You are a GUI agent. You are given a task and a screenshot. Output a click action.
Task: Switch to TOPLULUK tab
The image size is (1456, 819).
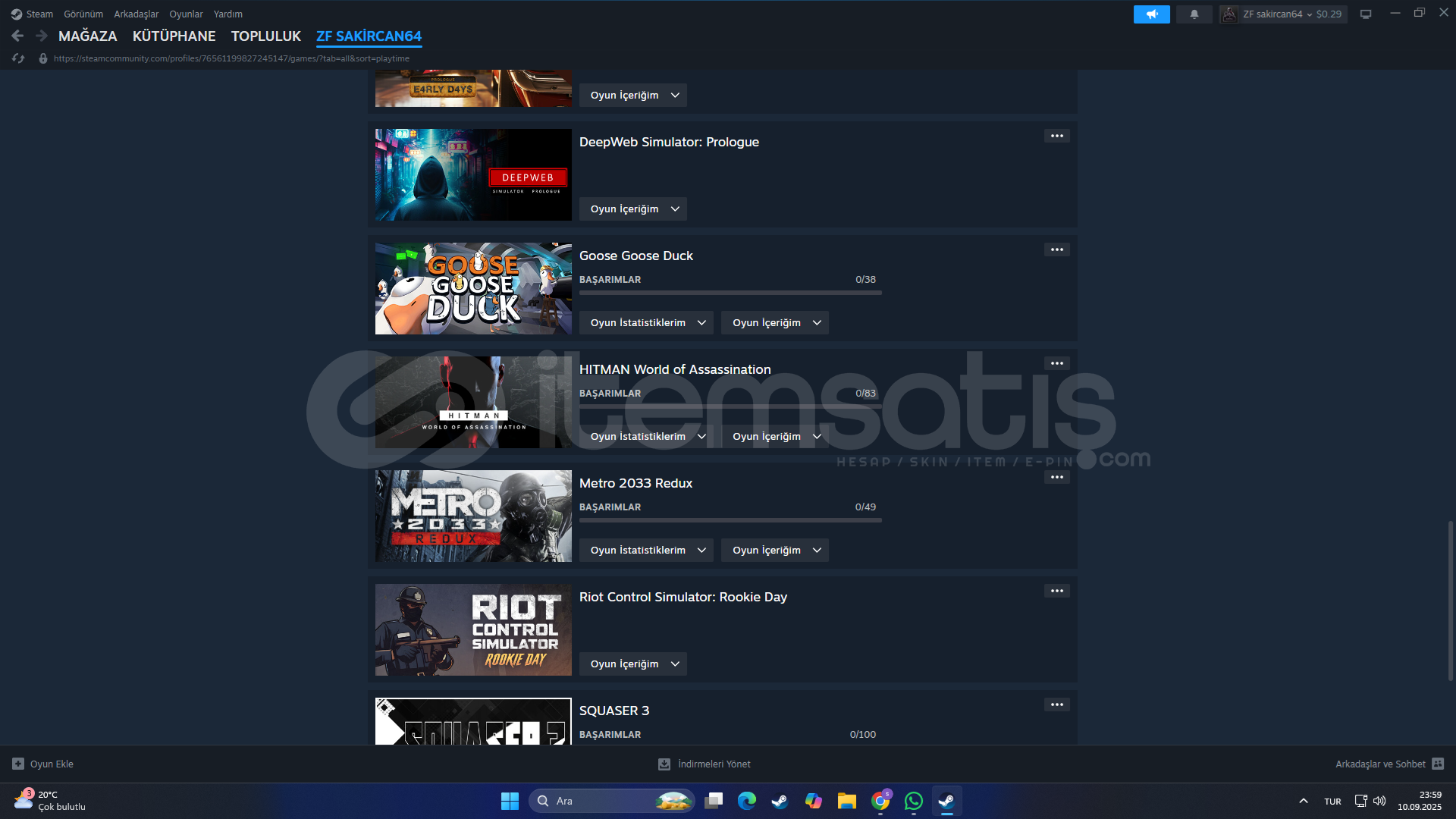point(266,36)
